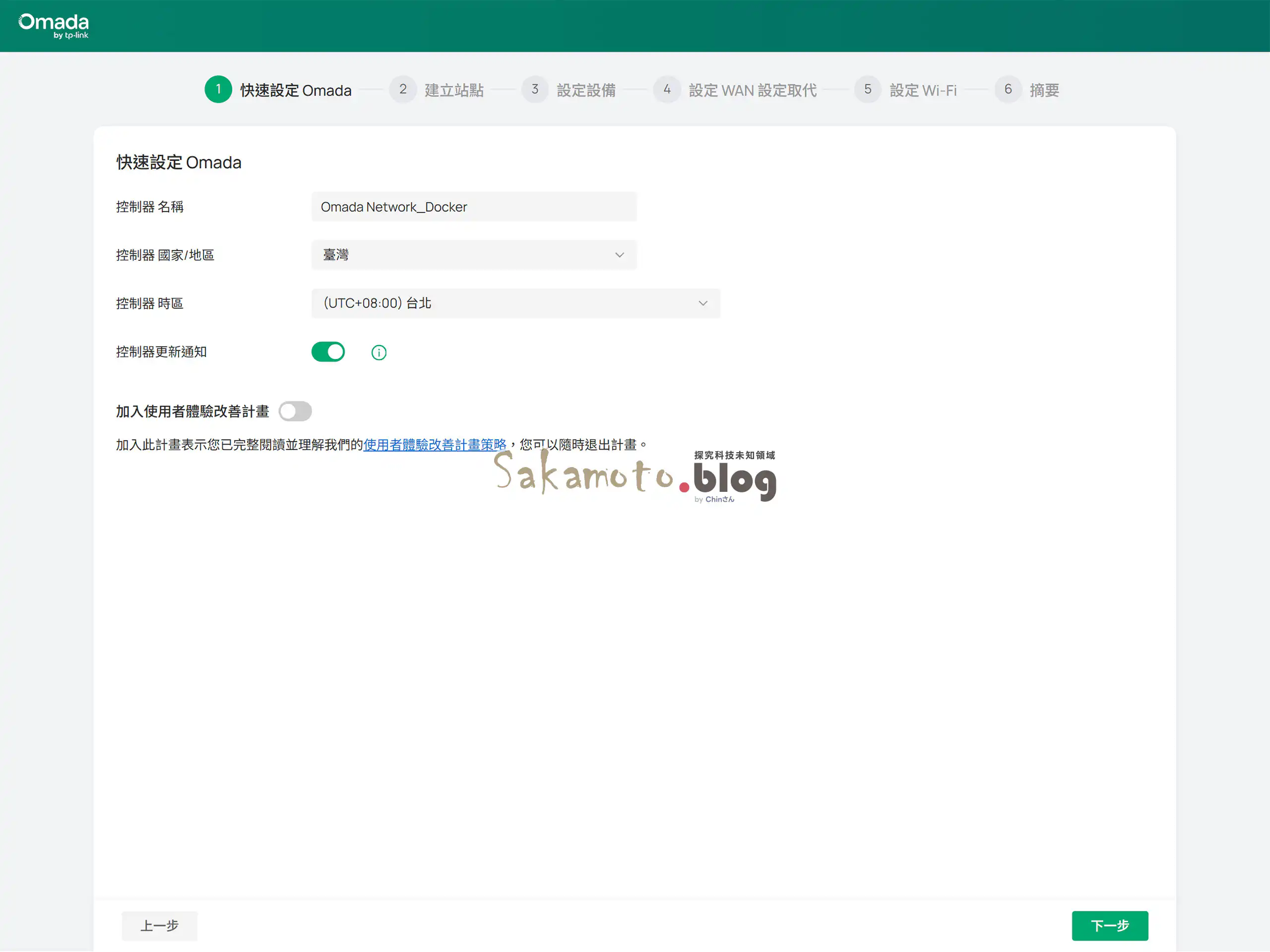
Task: Click step 5 number circle
Action: point(867,90)
